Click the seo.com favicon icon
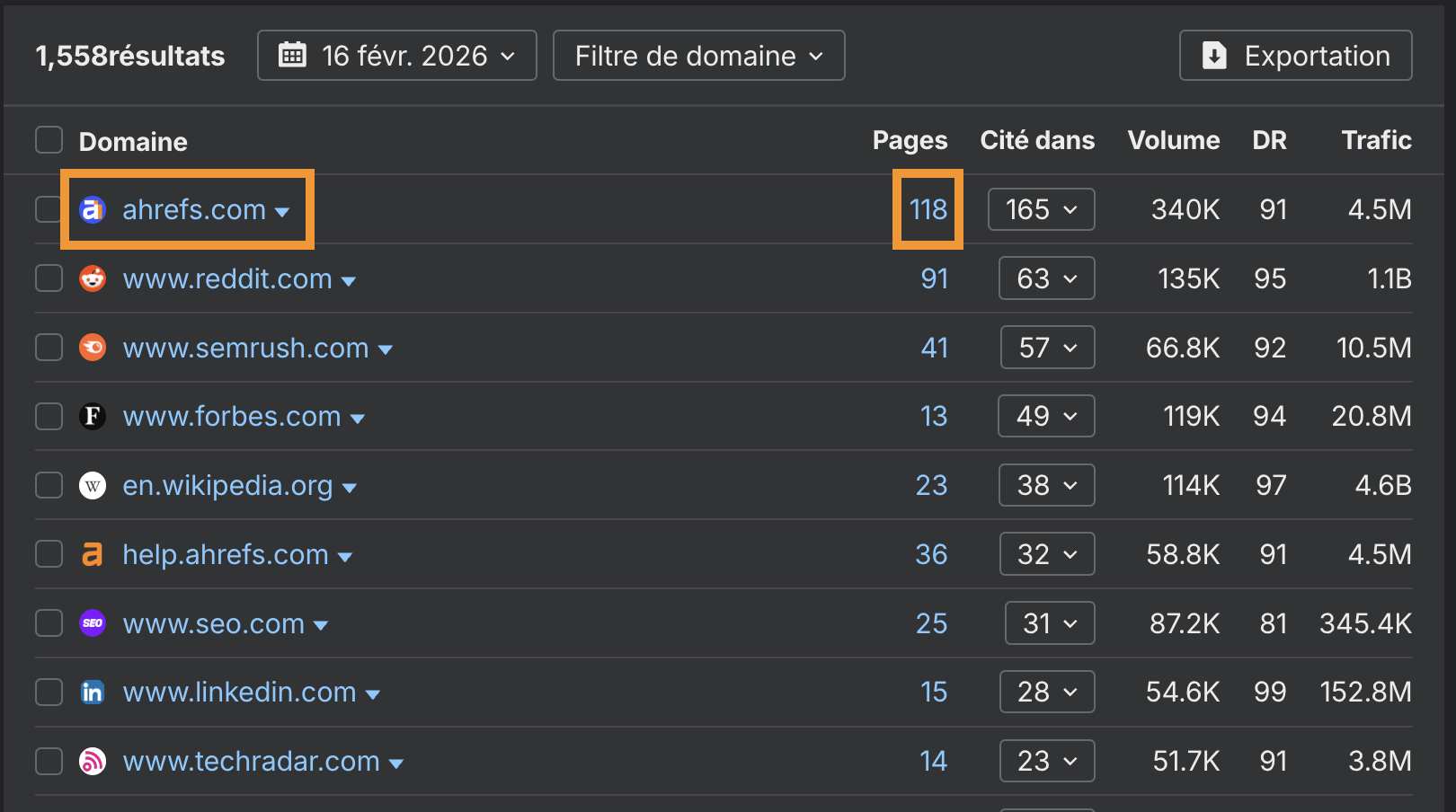Screen dimensions: 1456x812 click(93, 623)
